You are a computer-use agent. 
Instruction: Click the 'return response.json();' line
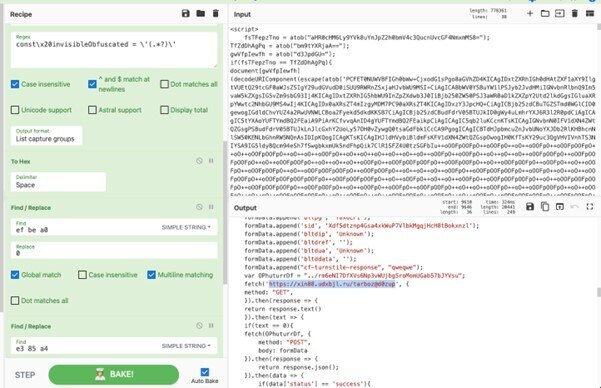[298, 367]
